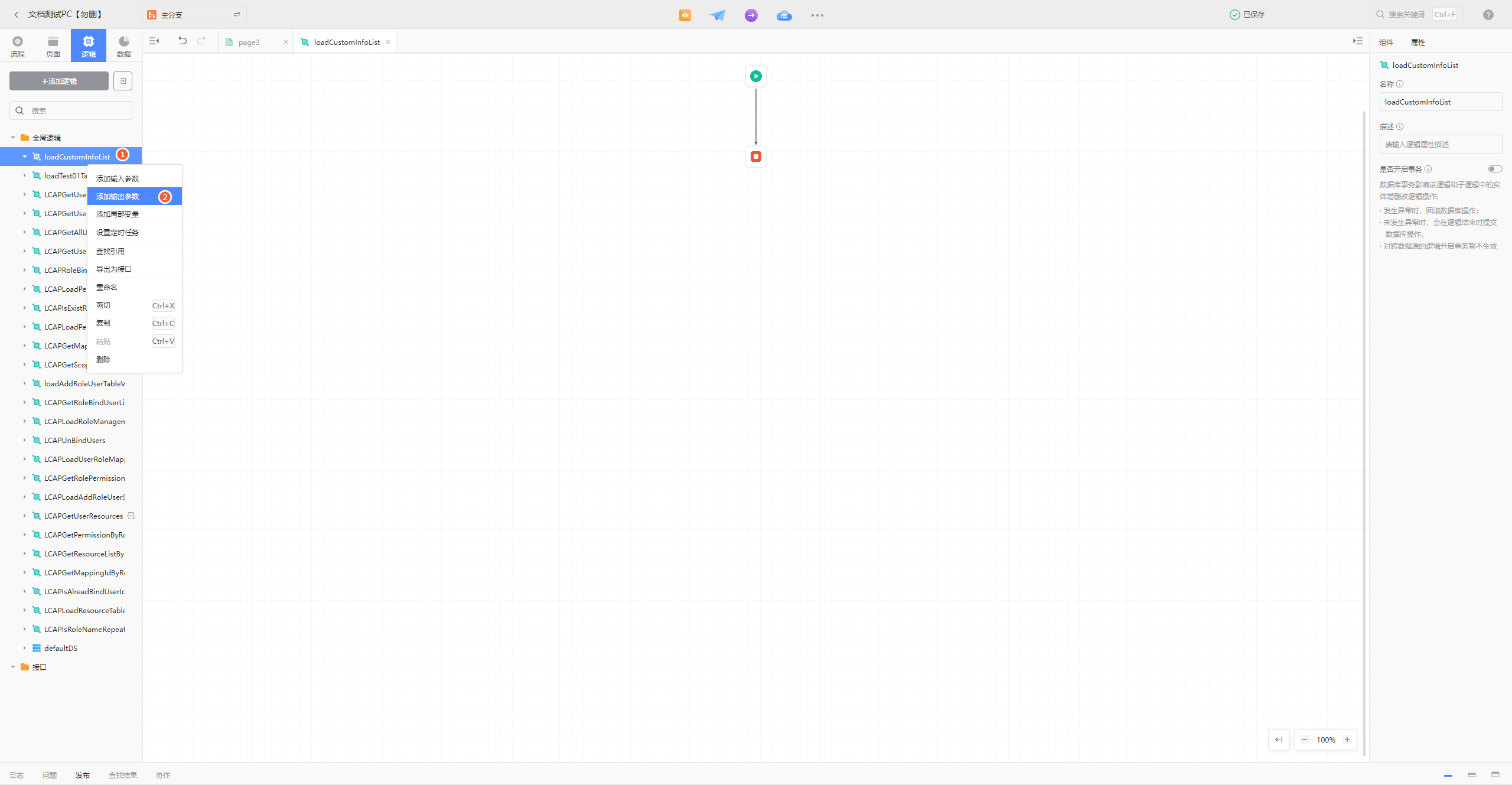Click the purple arrow circle icon

(751, 15)
